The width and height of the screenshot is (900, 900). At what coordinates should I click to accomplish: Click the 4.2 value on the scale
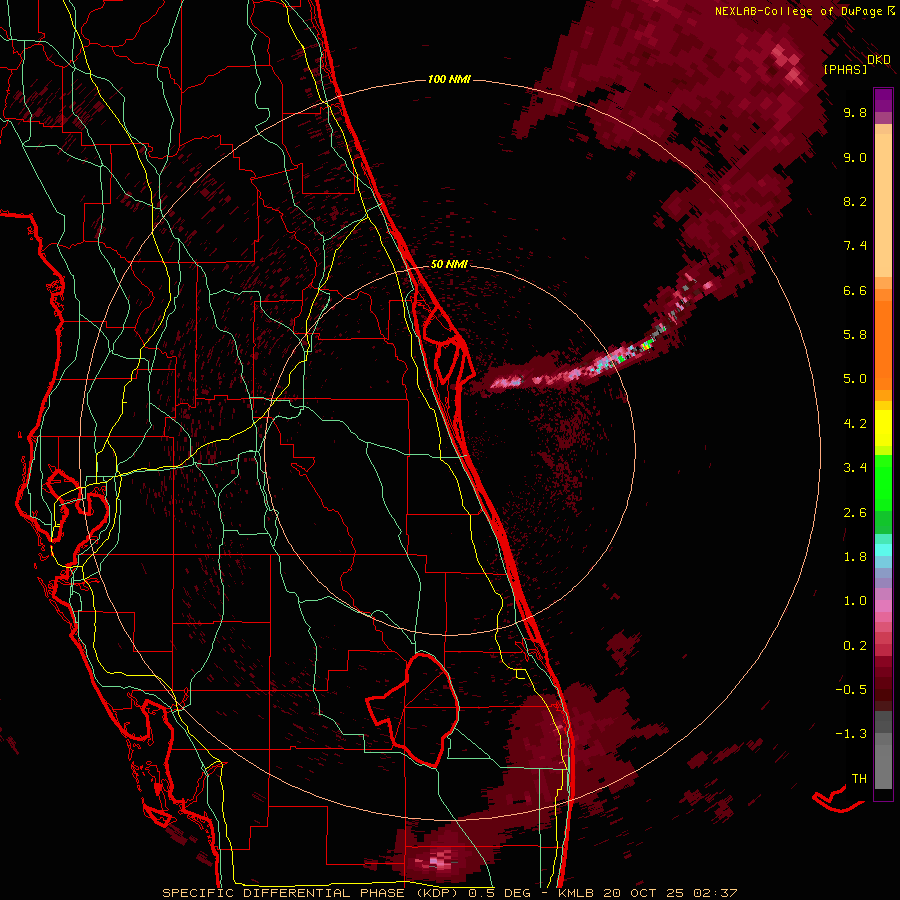pos(855,424)
